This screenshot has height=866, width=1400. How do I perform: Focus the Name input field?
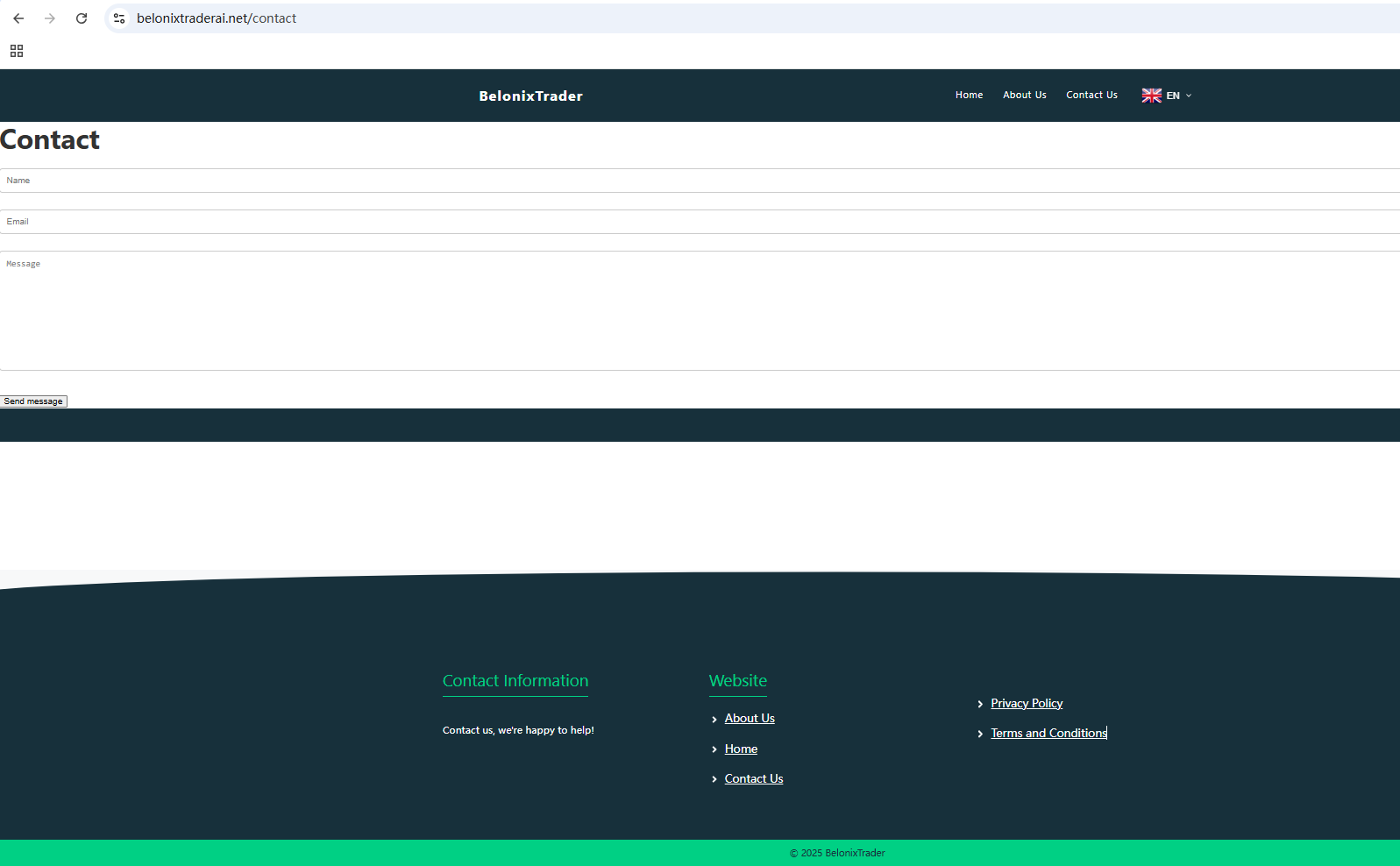pyautogui.click(x=700, y=181)
